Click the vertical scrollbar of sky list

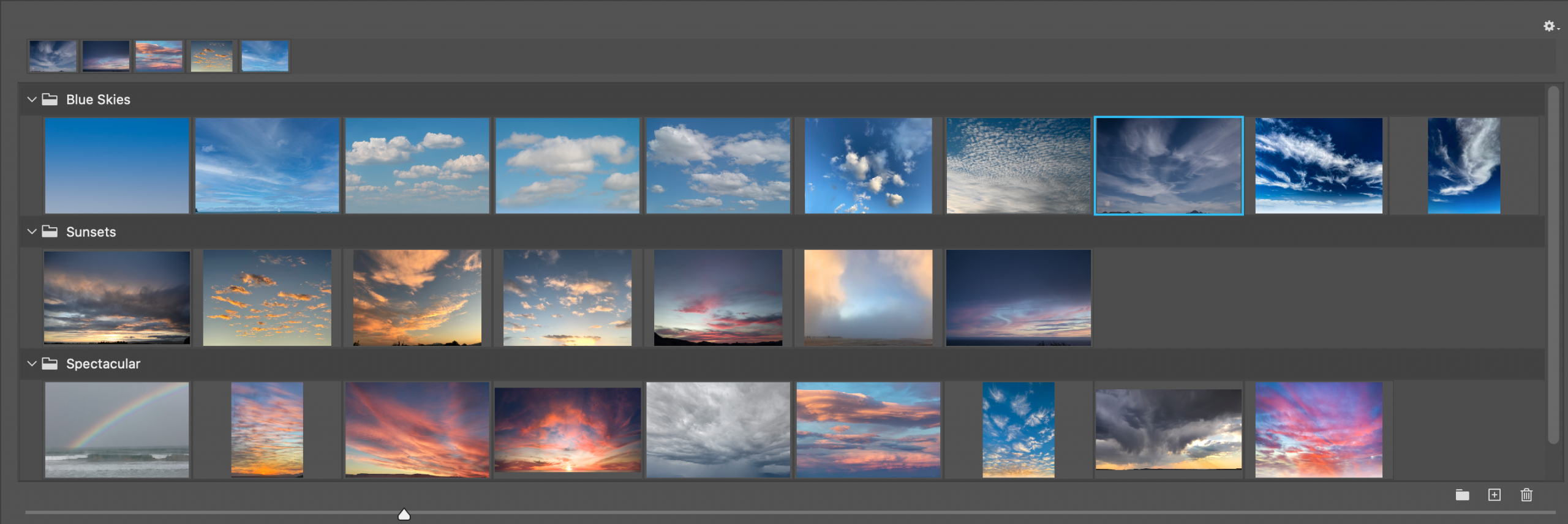tap(1553, 263)
